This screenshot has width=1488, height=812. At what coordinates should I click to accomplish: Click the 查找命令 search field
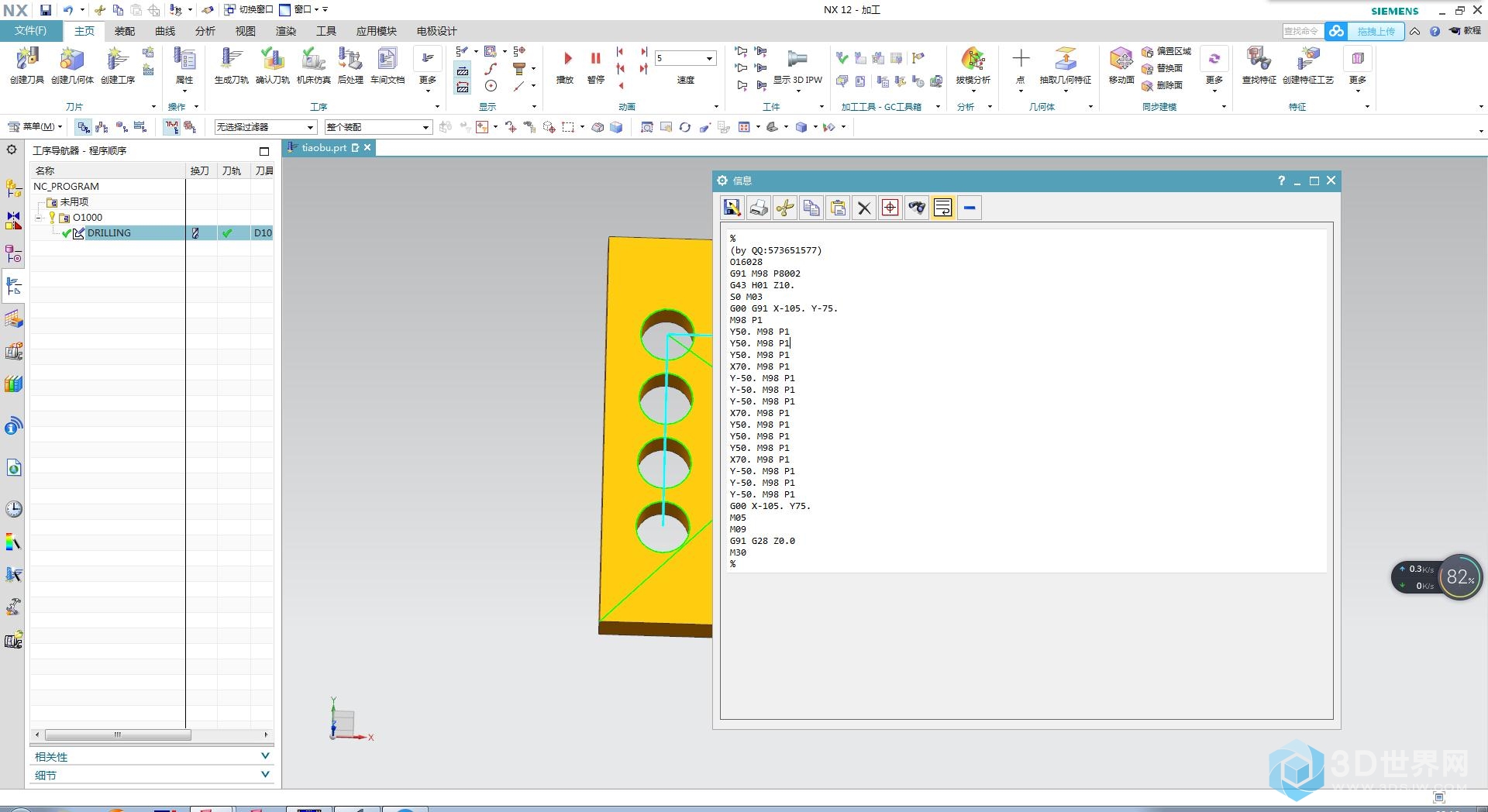tap(1302, 31)
